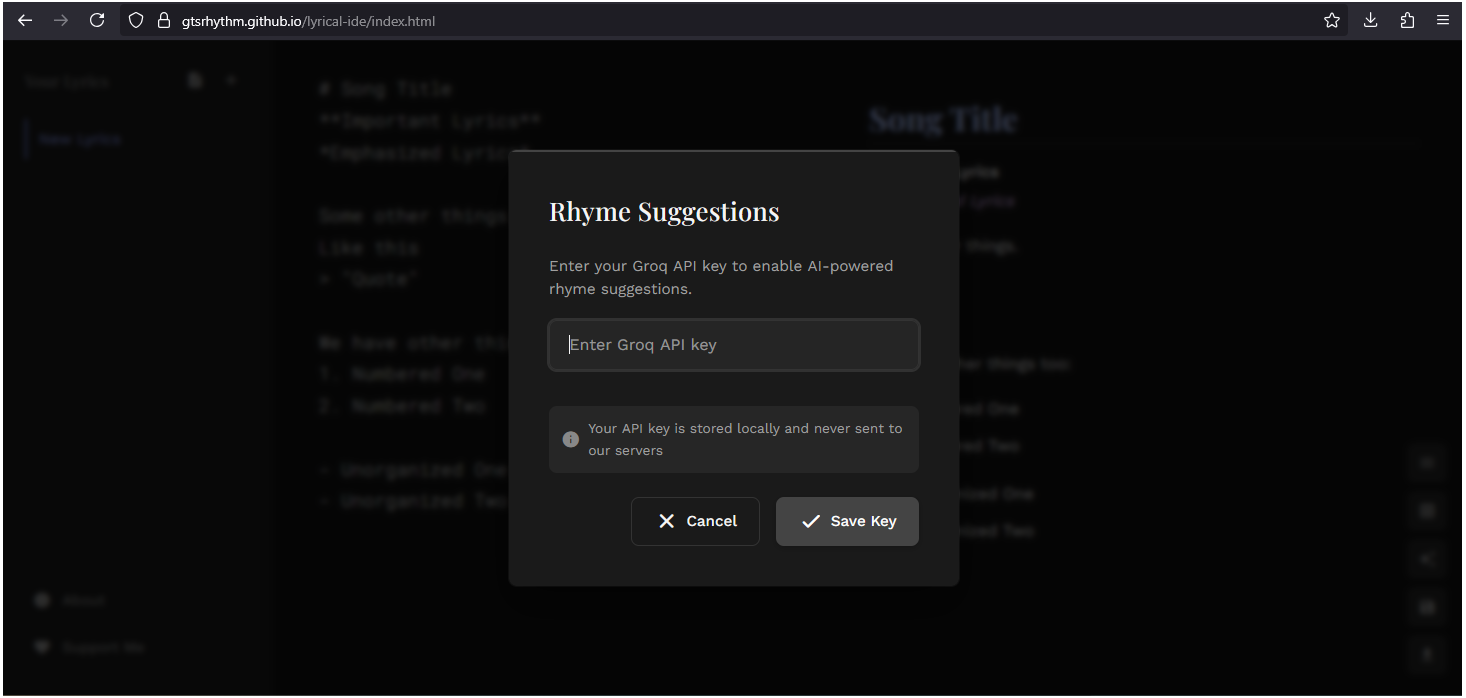Save the Groq API key
Image resolution: width=1466 pixels, height=698 pixels.
click(x=847, y=521)
